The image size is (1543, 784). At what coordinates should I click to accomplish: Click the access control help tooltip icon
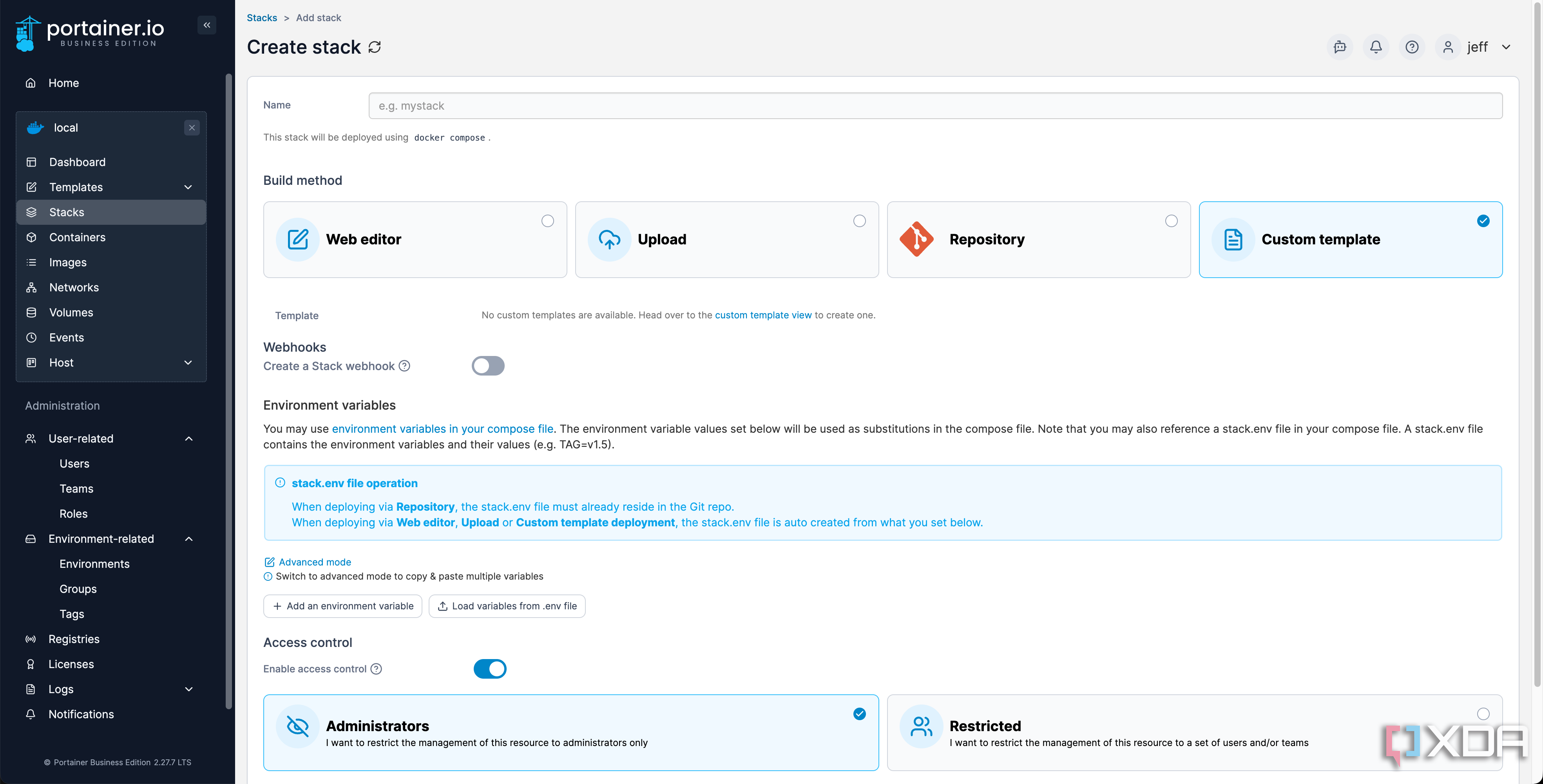(376, 668)
